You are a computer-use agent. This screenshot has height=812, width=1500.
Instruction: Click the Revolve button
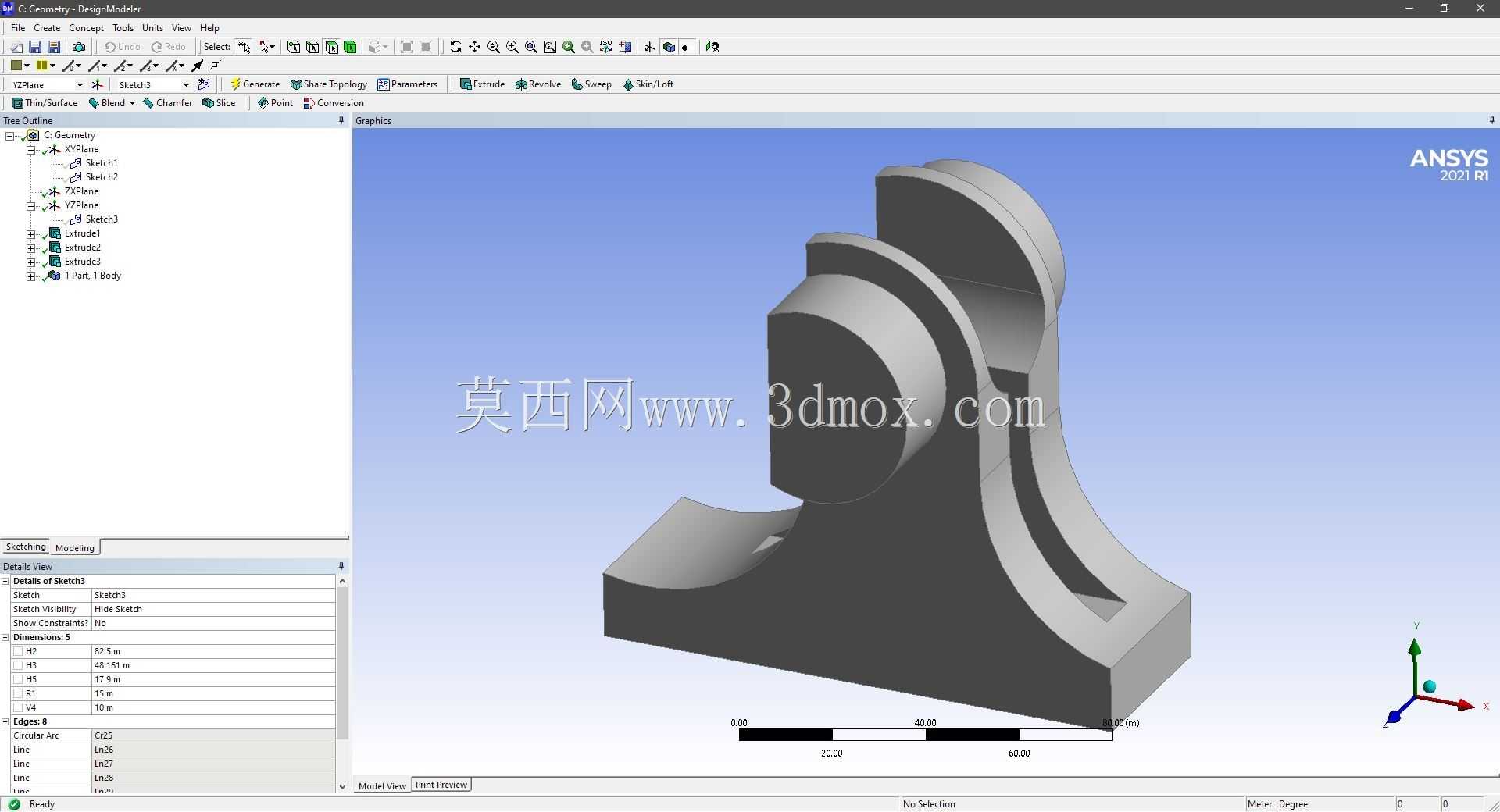tap(538, 84)
